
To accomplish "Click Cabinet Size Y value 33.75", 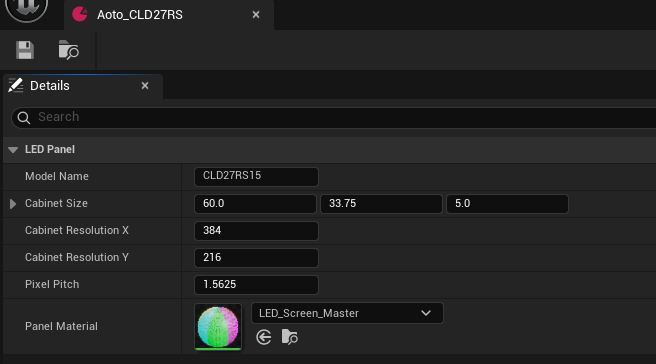I will click(381, 204).
